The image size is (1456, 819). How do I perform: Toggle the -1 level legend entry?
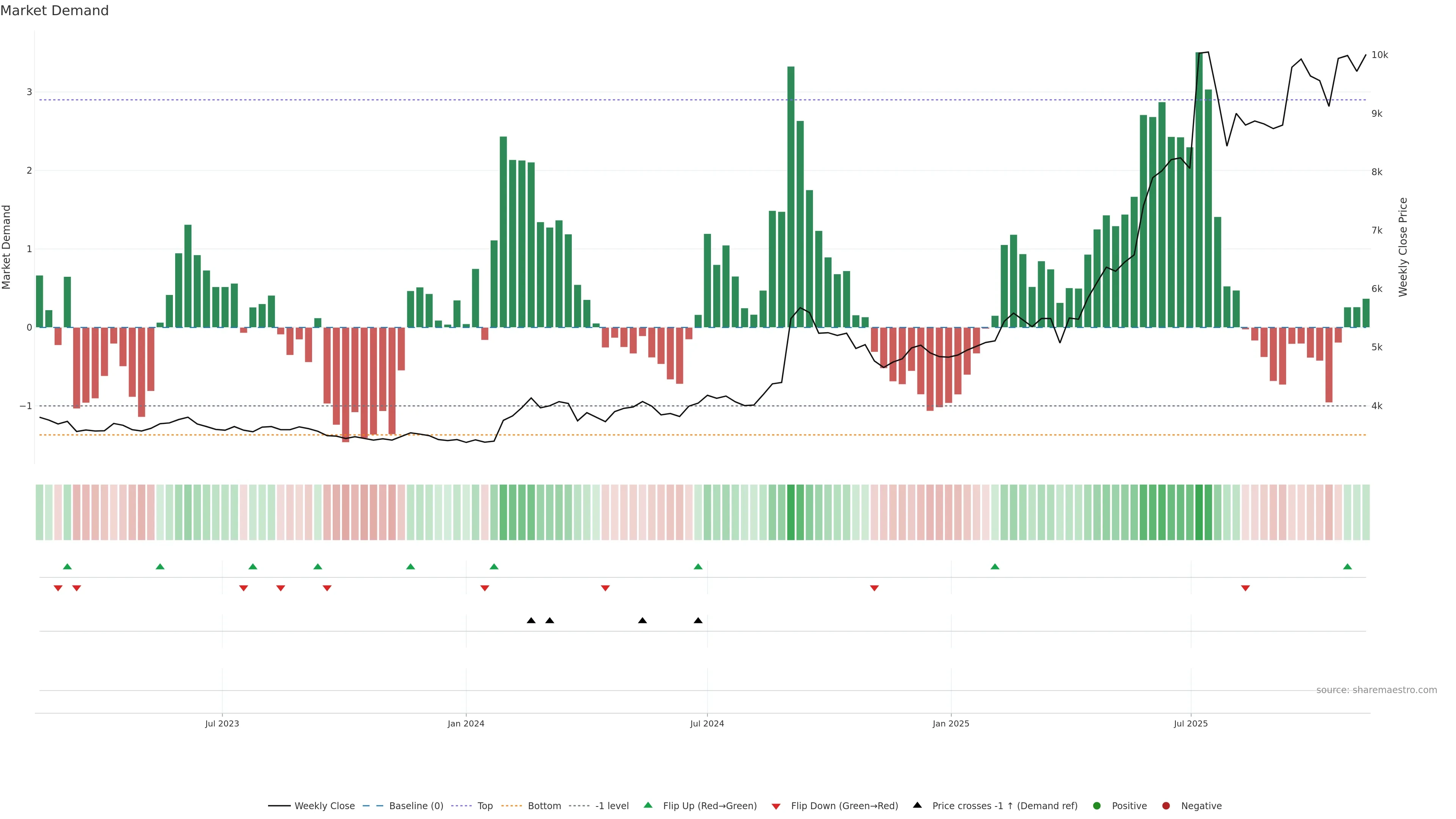coord(612,806)
